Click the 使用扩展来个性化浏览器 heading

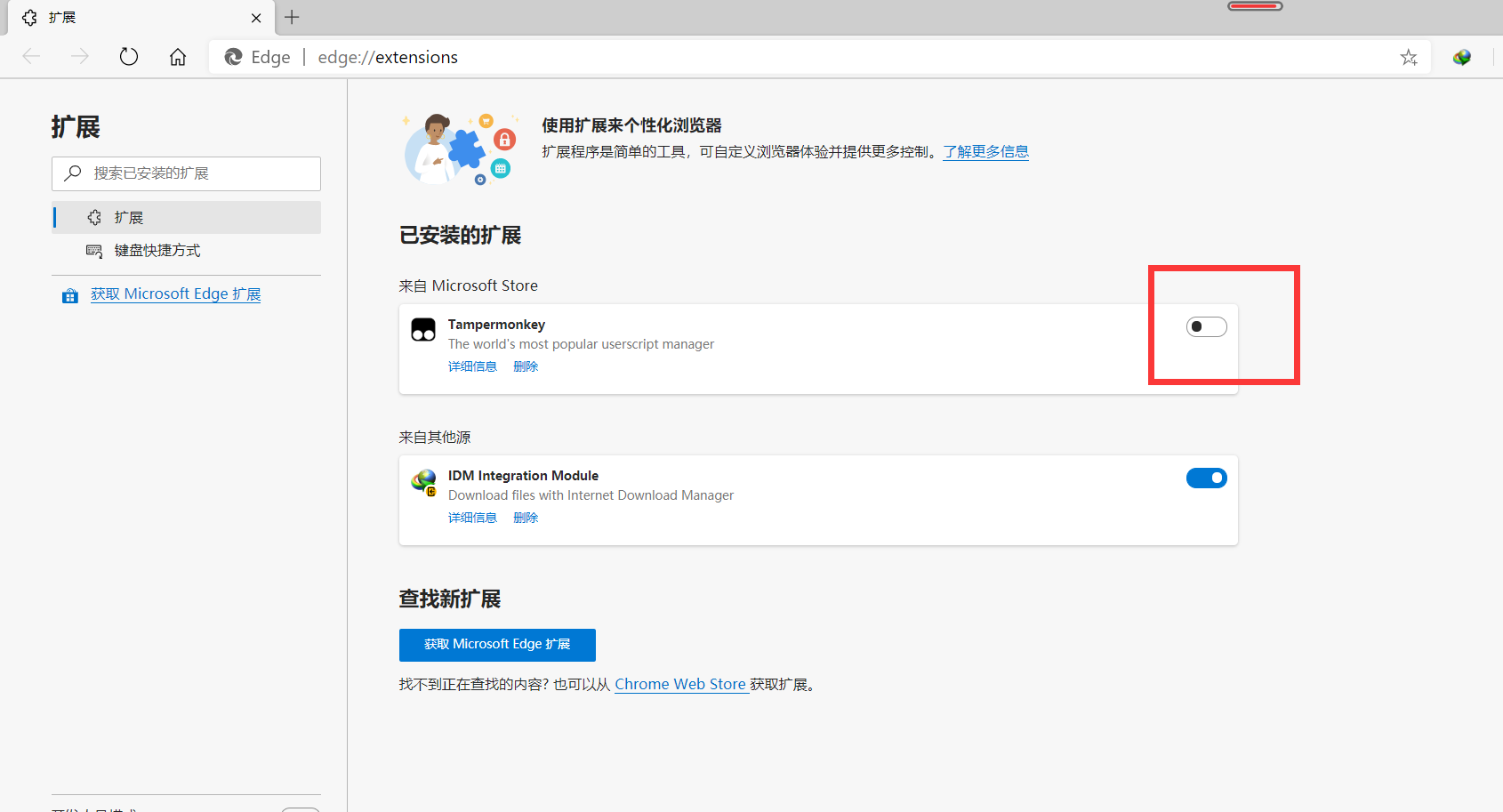631,125
